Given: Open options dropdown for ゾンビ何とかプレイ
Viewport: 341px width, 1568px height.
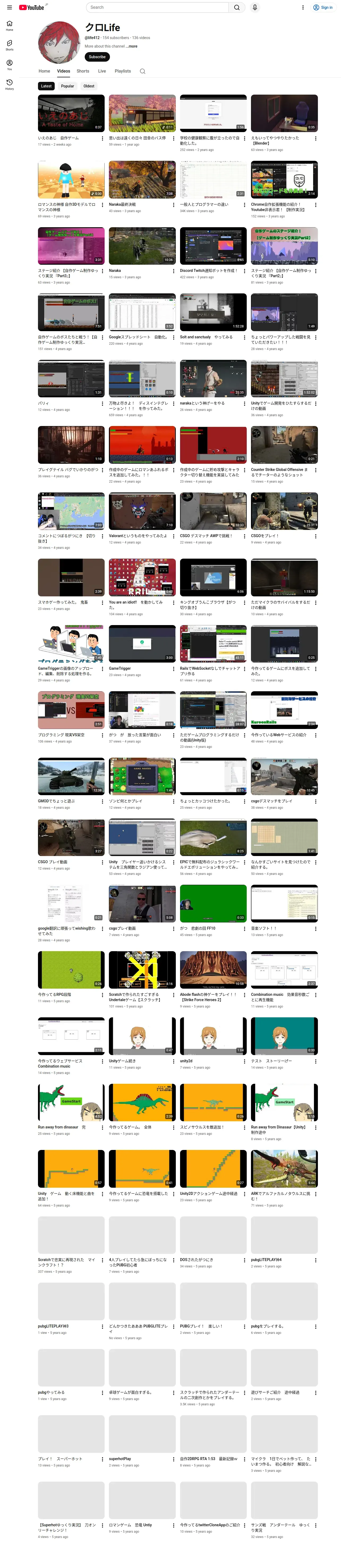Looking at the screenshot, I should (x=173, y=802).
